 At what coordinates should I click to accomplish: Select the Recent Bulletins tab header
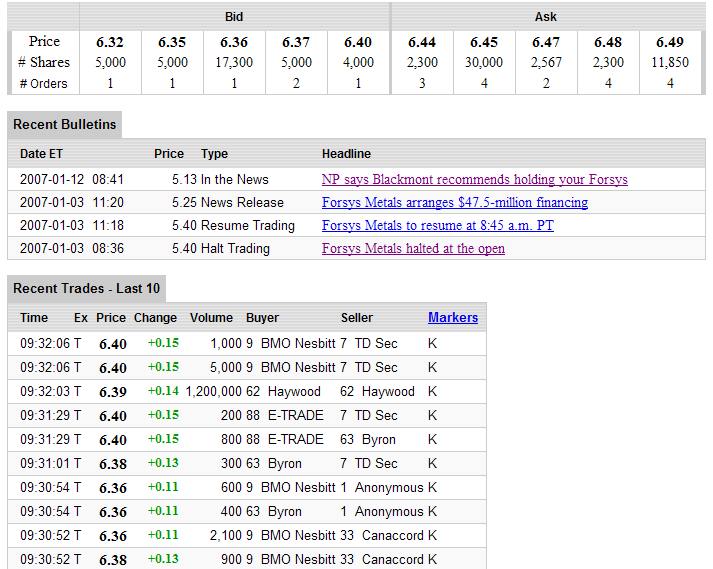point(65,125)
